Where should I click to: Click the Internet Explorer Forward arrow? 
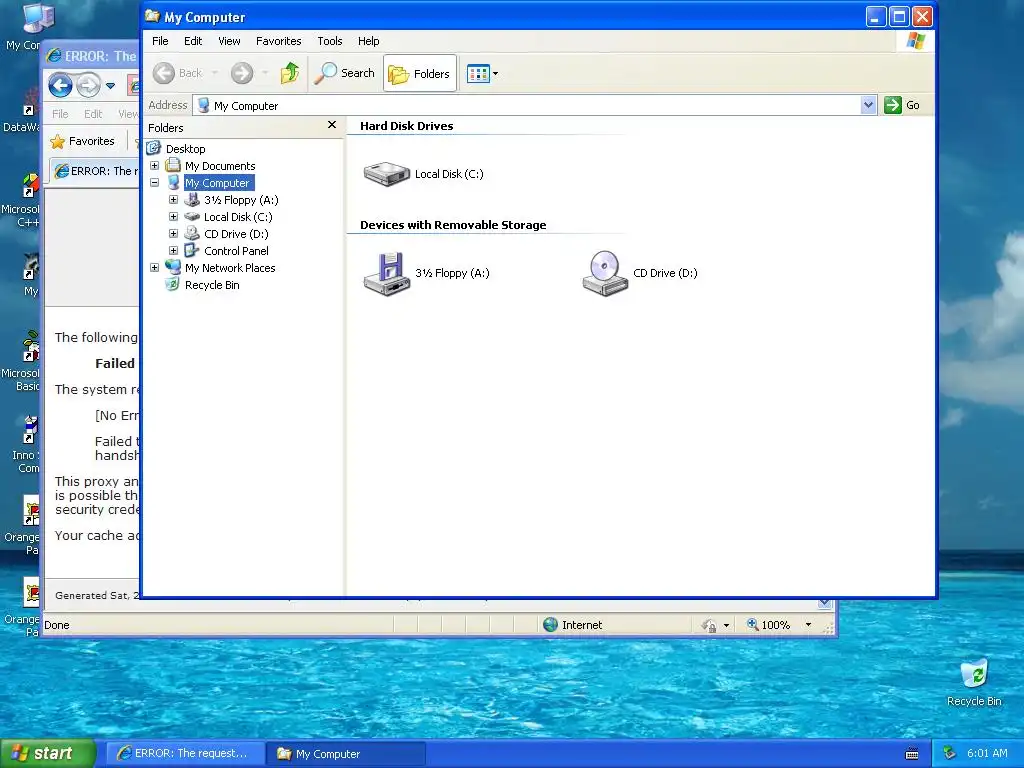point(88,85)
